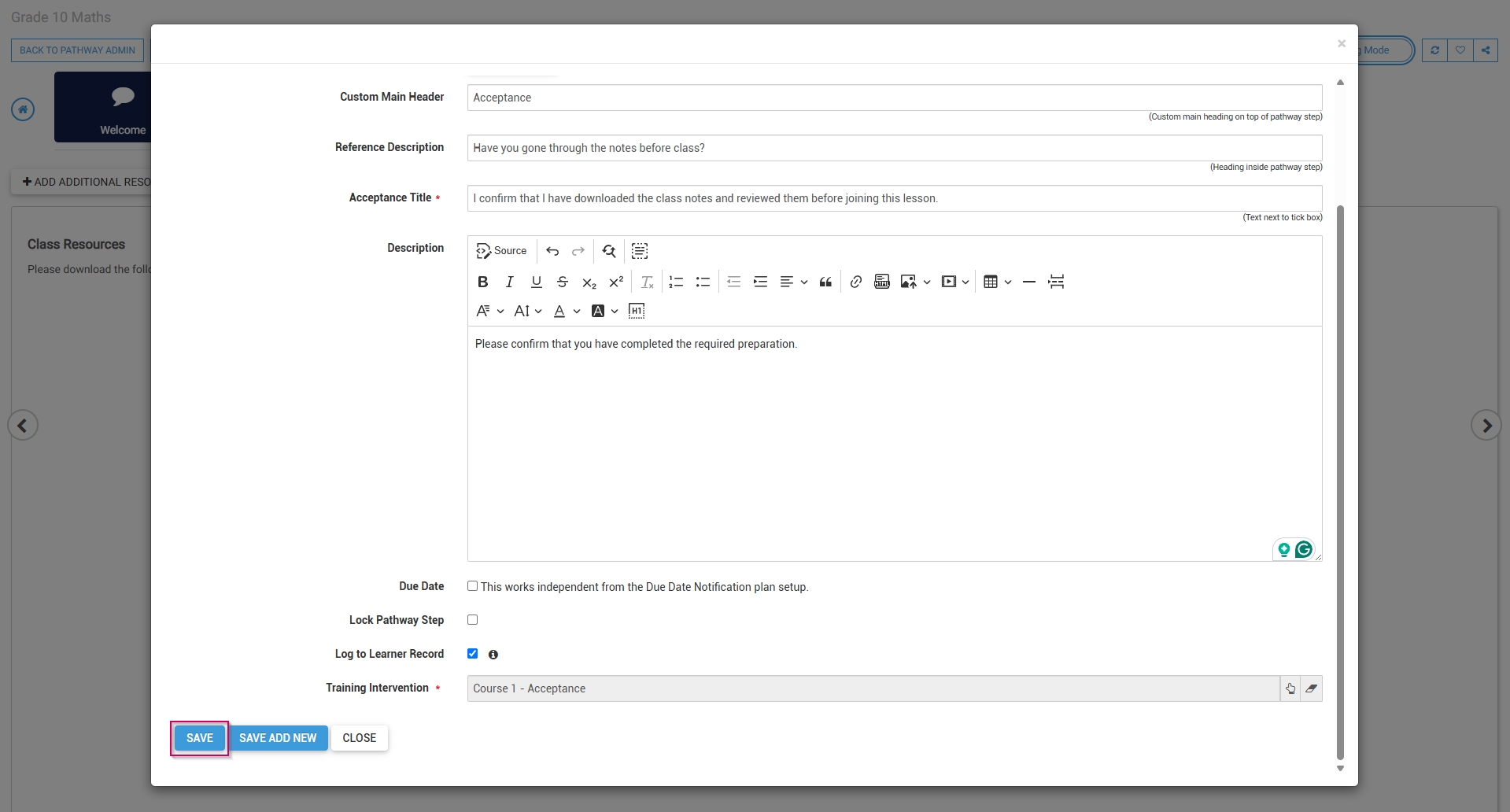1510x812 pixels.
Task: Go to next pathway step arrow
Action: (1486, 426)
